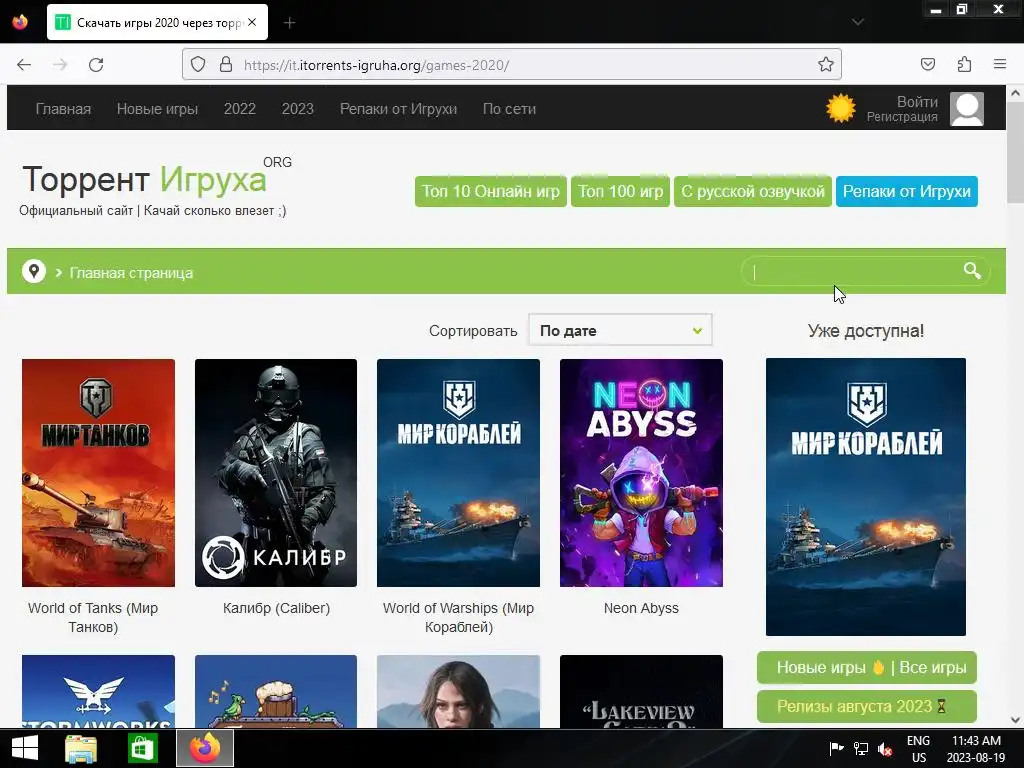The height and width of the screenshot is (768, 1024).
Task: Open the 2022 menu item
Action: (240, 109)
